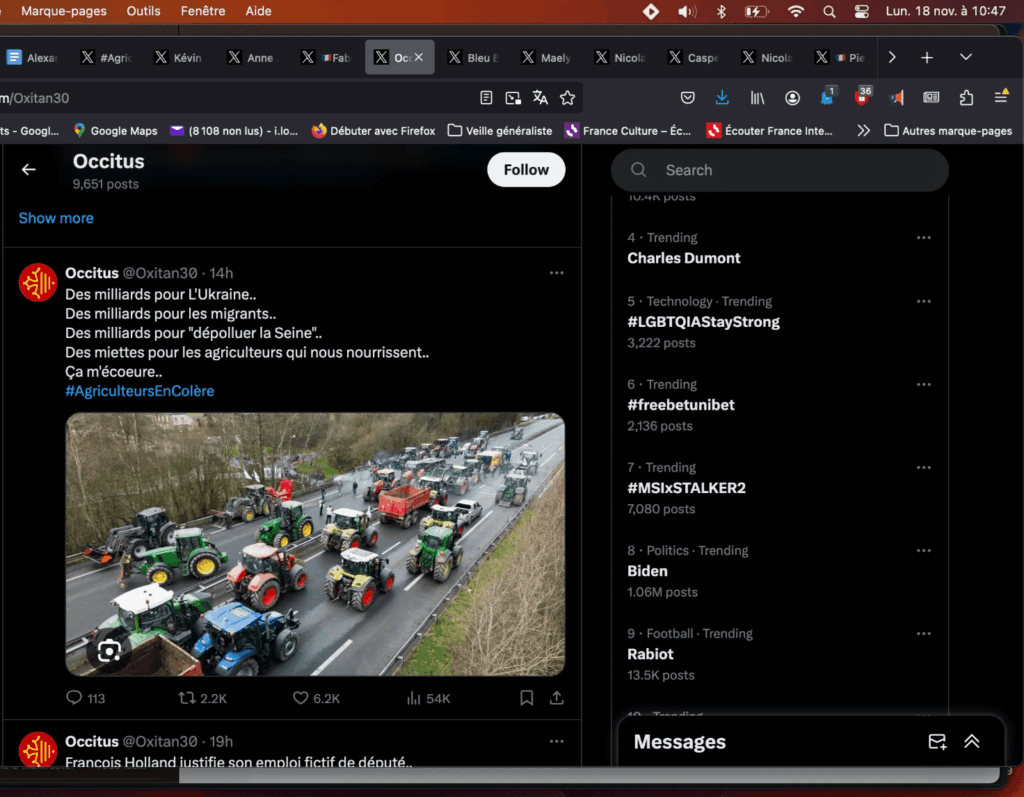This screenshot has height=797, width=1024.
Task: Open the Outils menu in menu bar
Action: [x=144, y=11]
